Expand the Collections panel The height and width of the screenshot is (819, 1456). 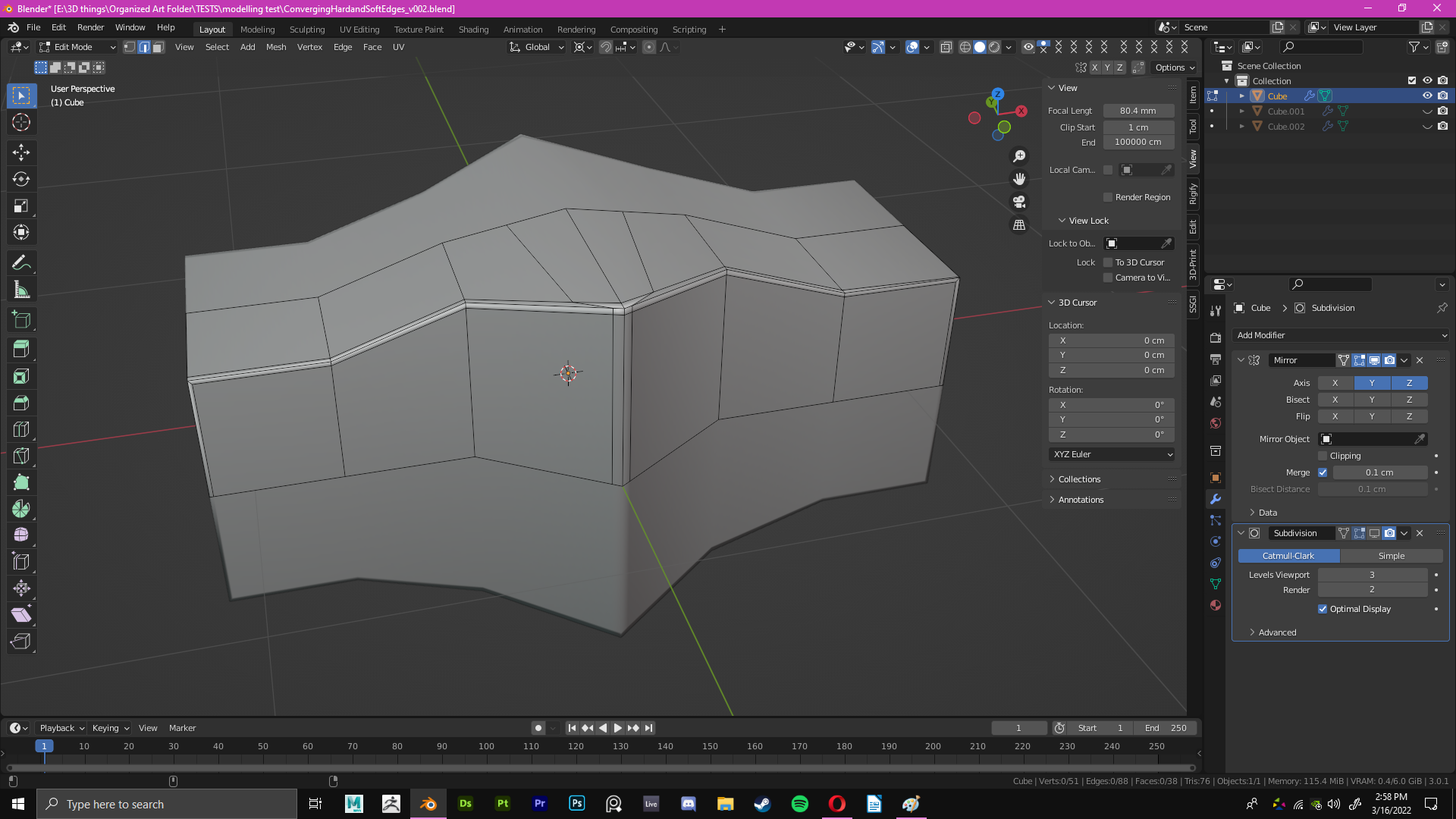[x=1079, y=479]
